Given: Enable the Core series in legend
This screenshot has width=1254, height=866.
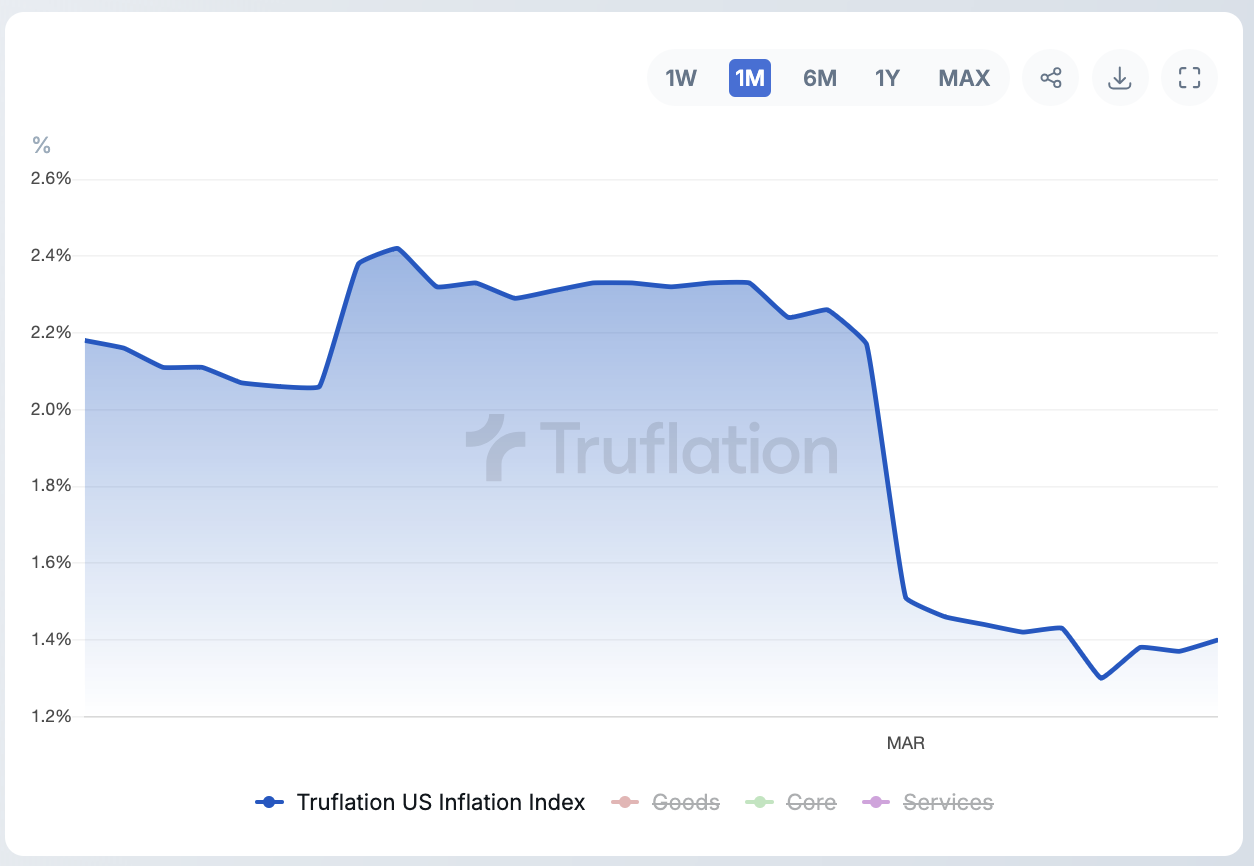Looking at the screenshot, I should [x=811, y=802].
